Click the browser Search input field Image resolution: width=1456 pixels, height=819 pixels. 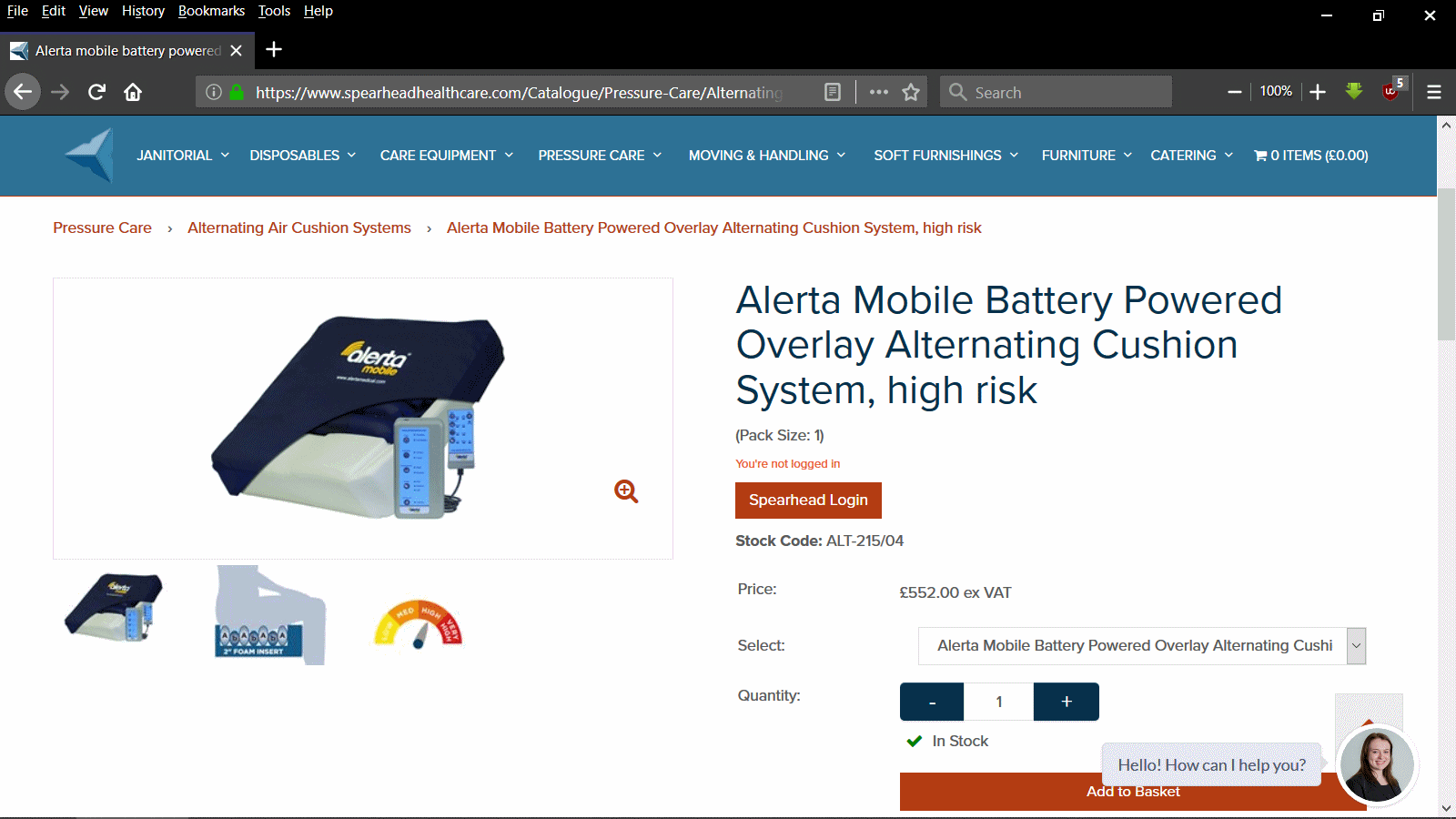click(x=1056, y=92)
